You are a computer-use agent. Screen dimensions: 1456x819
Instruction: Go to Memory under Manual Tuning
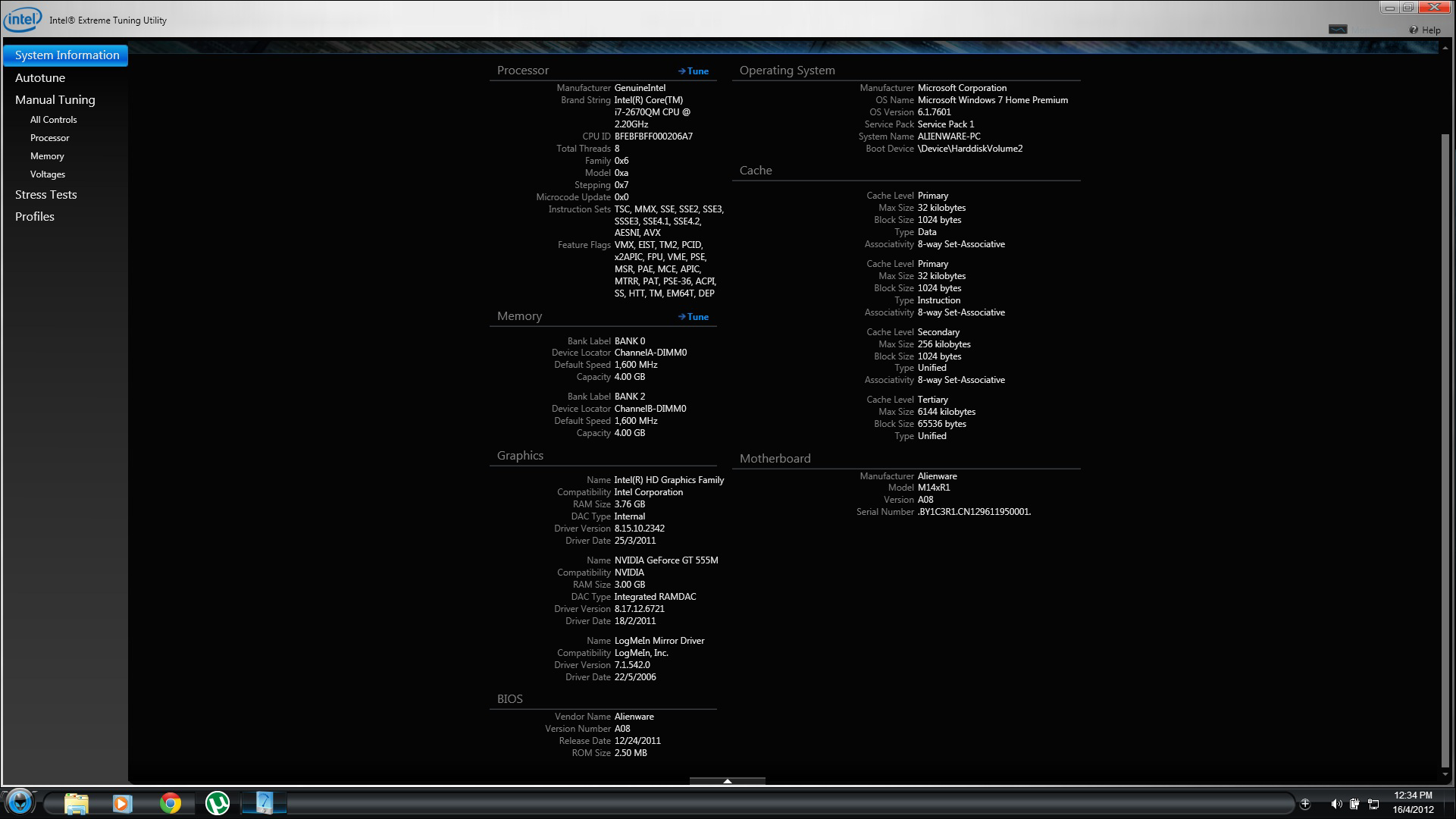[47, 156]
